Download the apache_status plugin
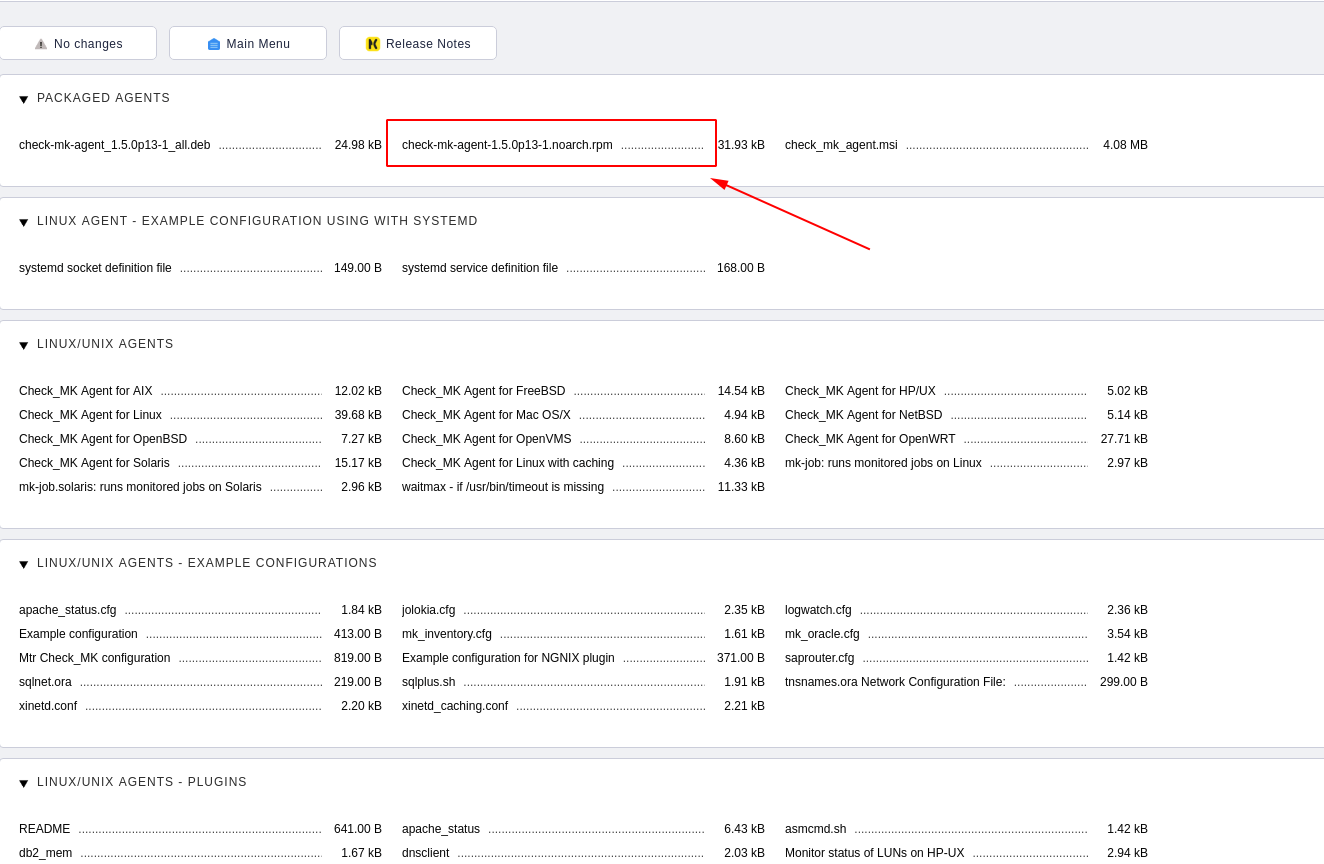The width and height of the screenshot is (1324, 864). (x=441, y=829)
